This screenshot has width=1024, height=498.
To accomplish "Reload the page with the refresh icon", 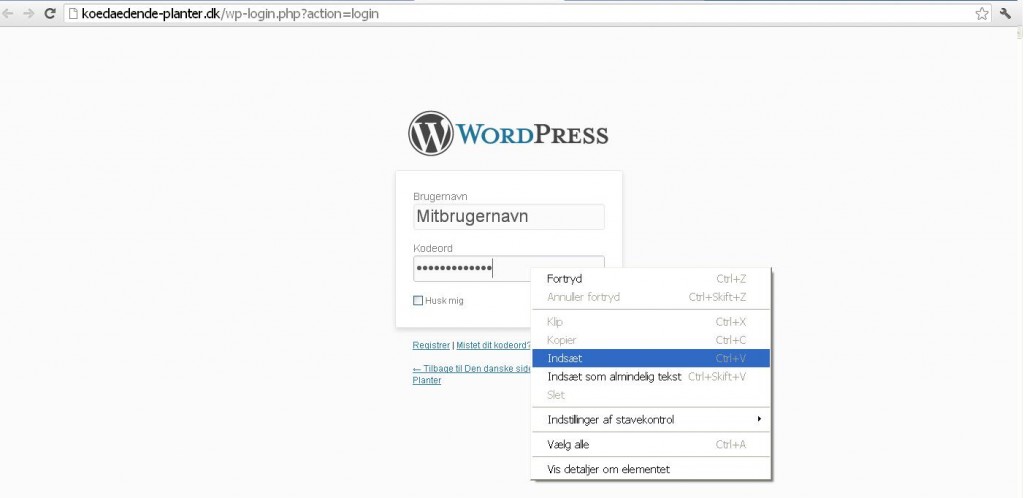I will coord(50,13).
